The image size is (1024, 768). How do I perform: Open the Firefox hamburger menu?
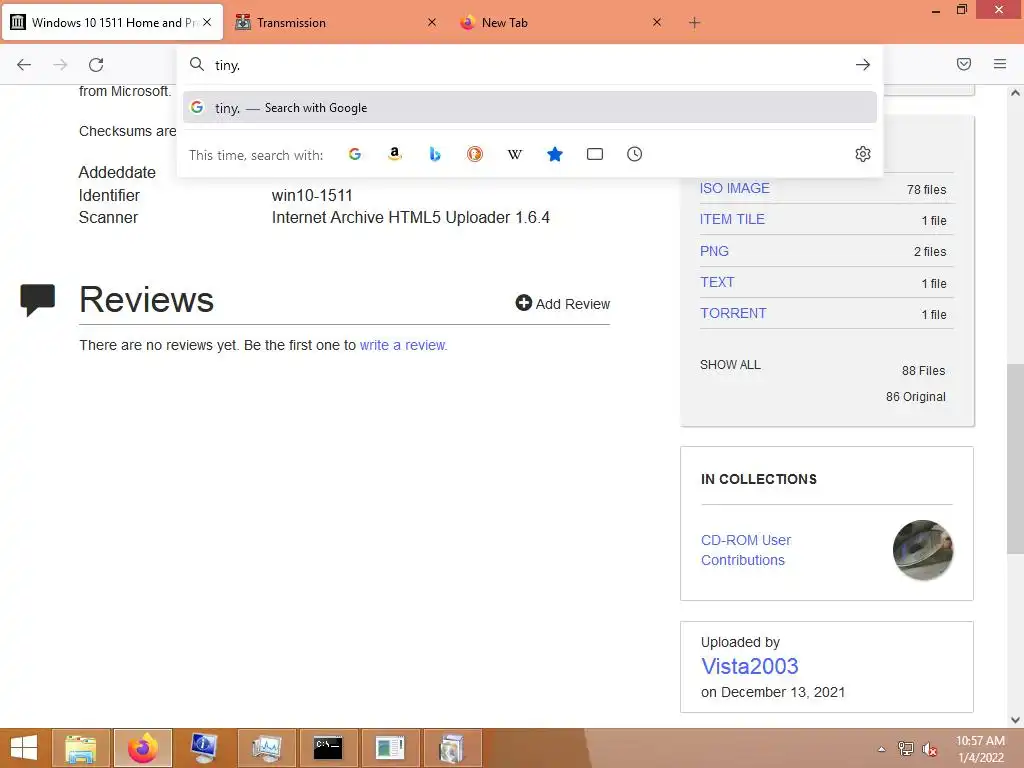1000,64
